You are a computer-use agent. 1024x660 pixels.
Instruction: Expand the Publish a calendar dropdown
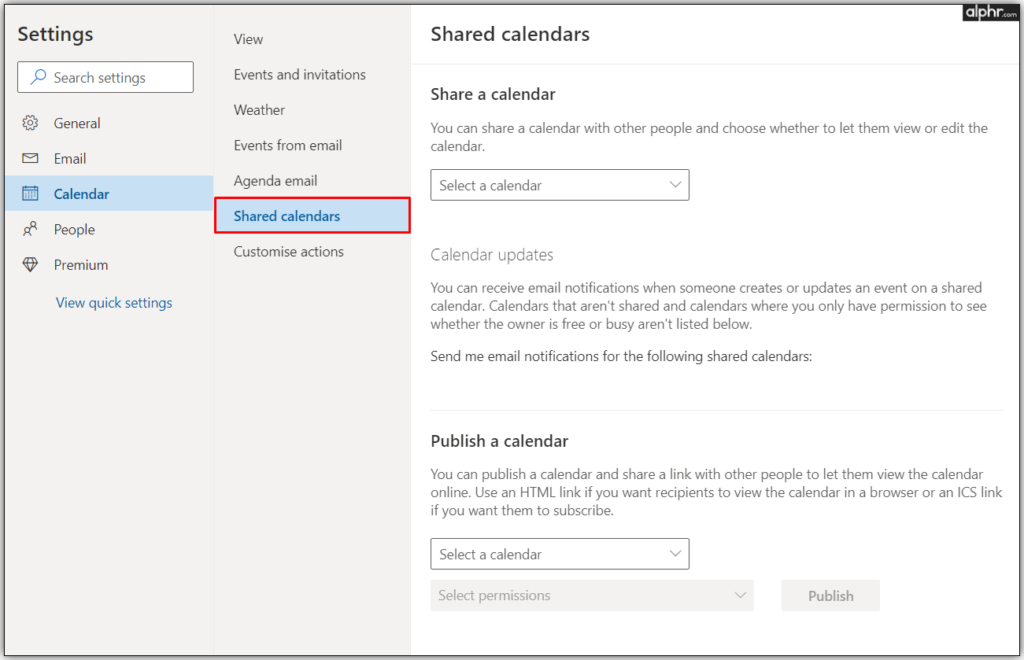point(559,554)
